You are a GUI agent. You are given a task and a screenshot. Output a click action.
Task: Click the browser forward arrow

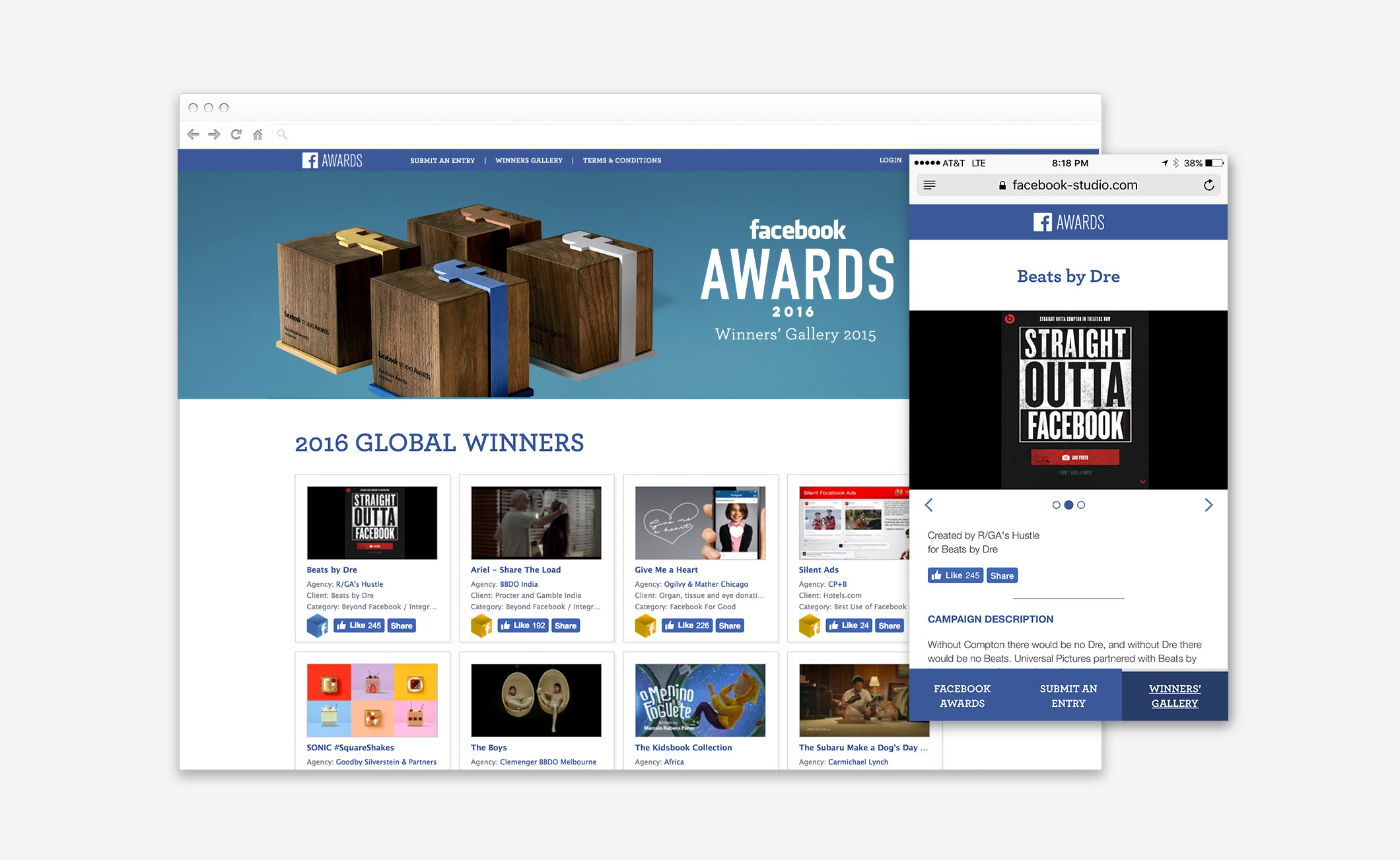214,135
